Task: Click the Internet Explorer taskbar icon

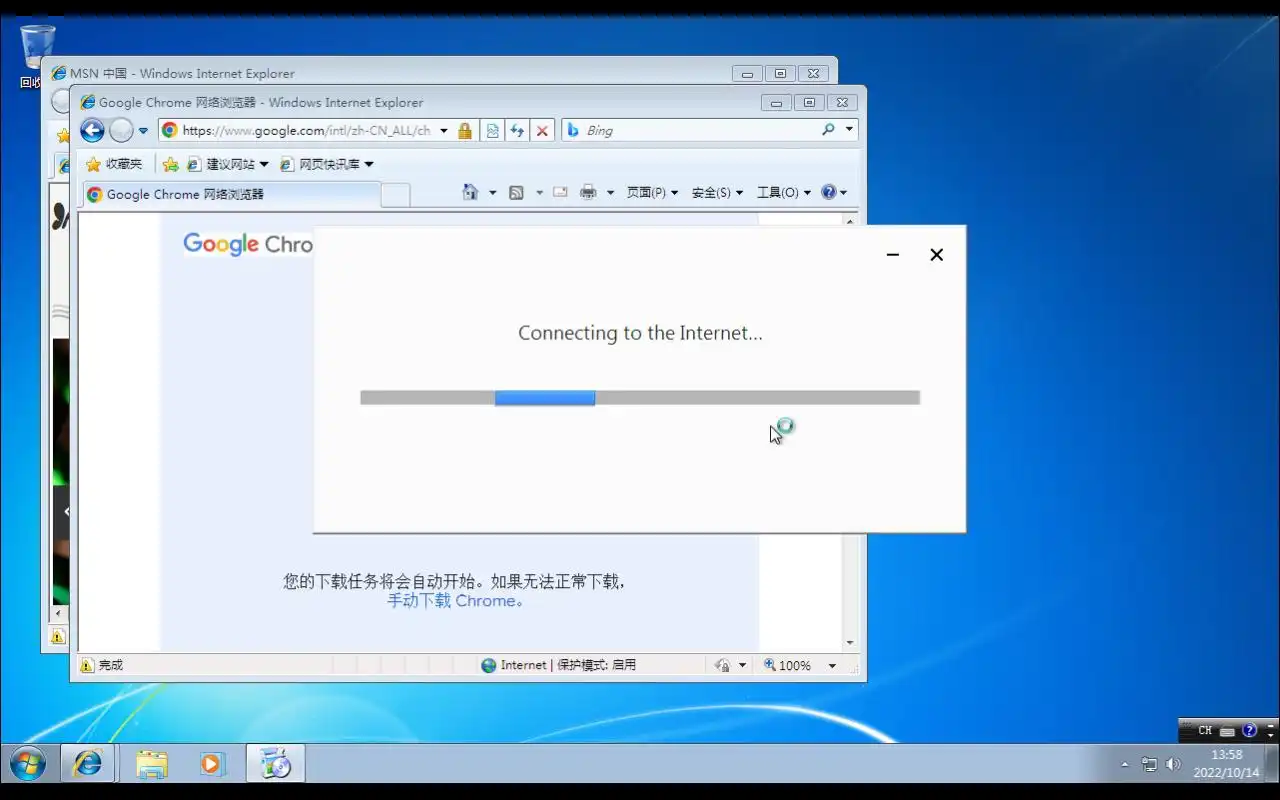Action: (x=88, y=764)
